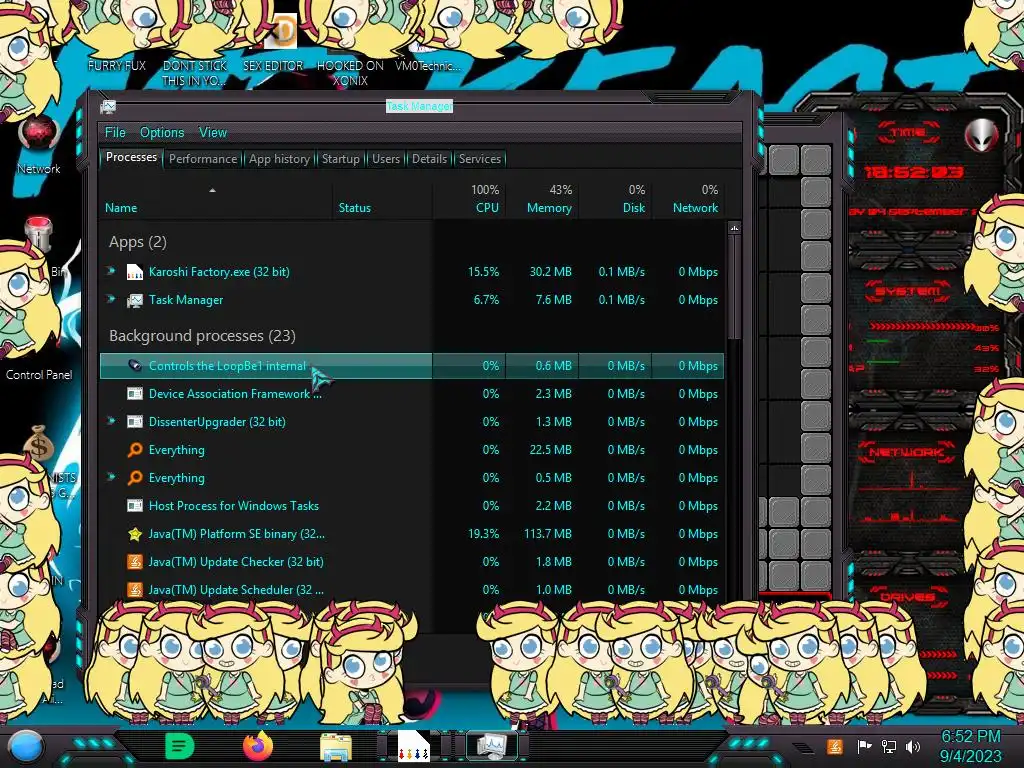Sort processes by Disk column header

click(615, 199)
